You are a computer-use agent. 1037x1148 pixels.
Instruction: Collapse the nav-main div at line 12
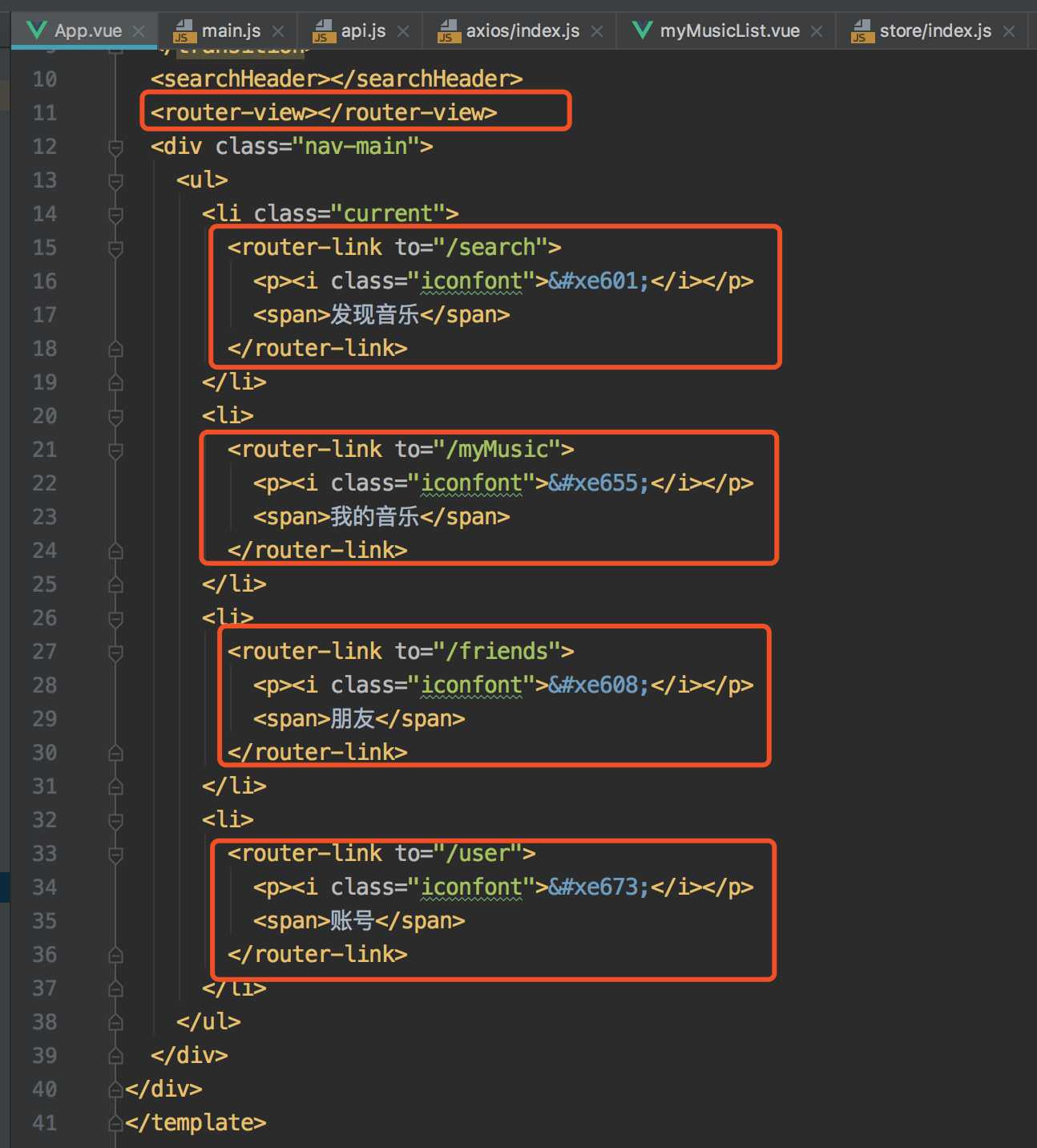pos(115,148)
